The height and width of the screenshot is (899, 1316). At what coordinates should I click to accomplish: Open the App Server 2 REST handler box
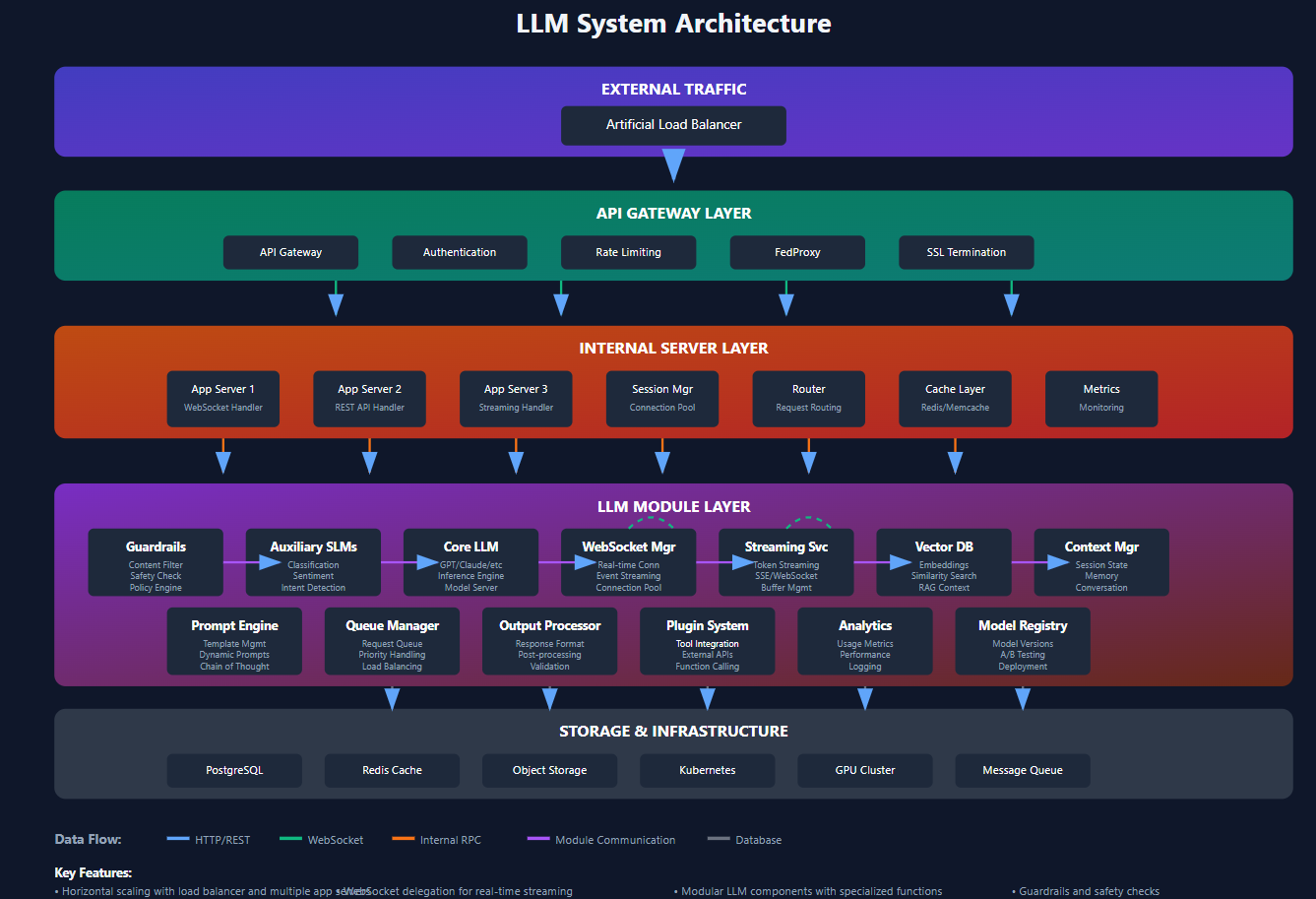(369, 398)
